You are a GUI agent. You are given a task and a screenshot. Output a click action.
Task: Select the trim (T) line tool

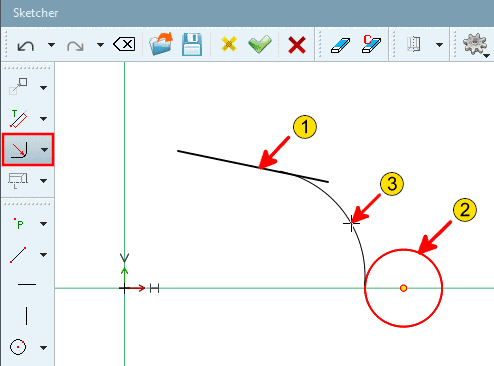click(x=19, y=119)
